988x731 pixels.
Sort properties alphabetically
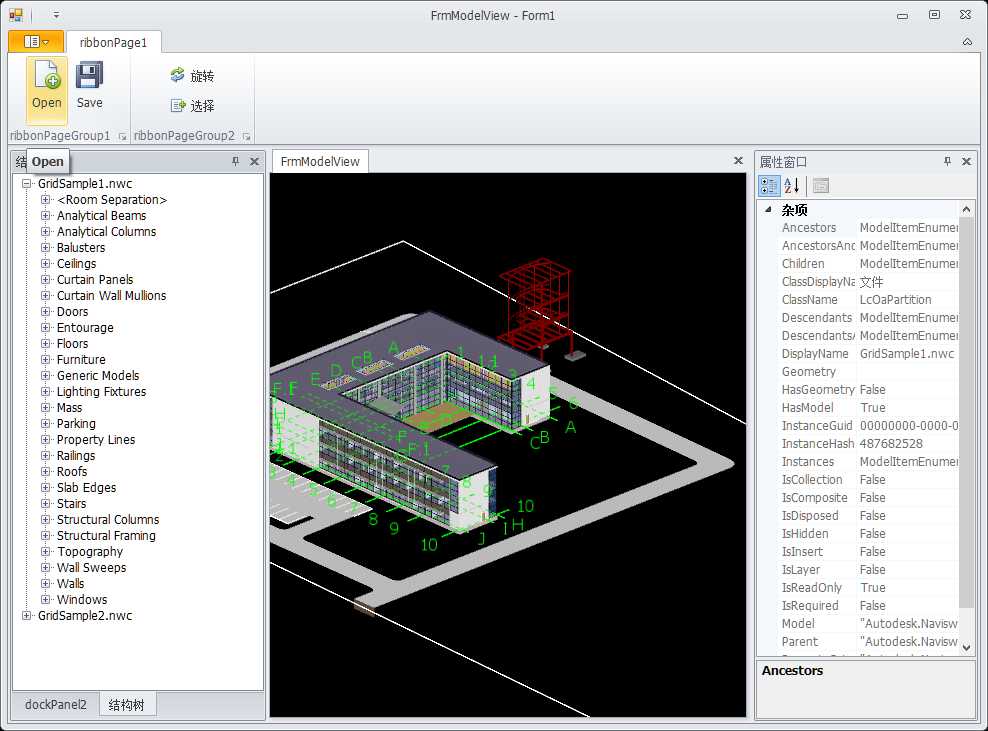(791, 185)
